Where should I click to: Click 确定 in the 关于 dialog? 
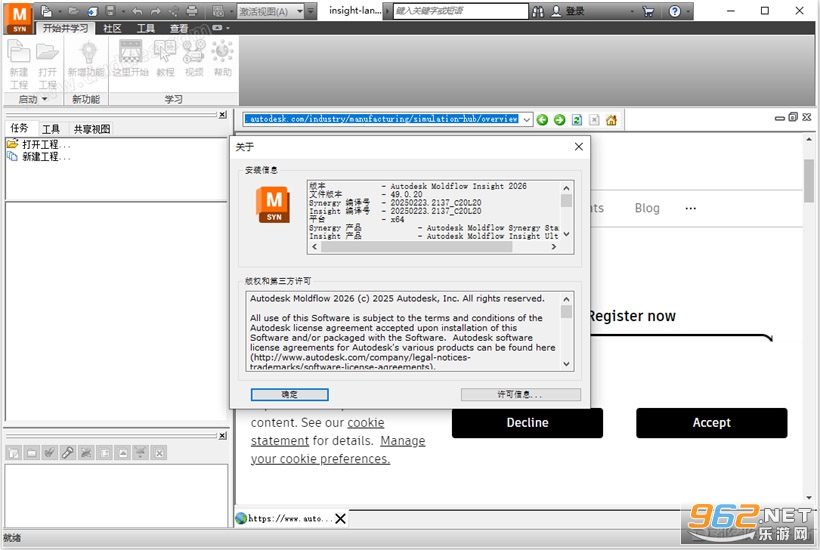coord(290,394)
